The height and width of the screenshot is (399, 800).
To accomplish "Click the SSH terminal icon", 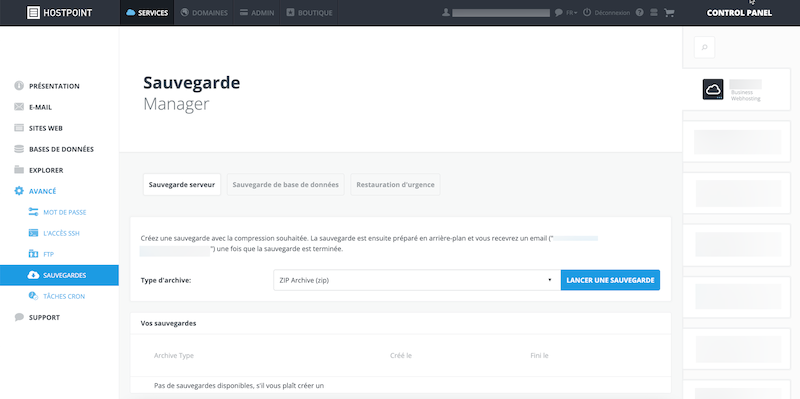I will coord(33,233).
